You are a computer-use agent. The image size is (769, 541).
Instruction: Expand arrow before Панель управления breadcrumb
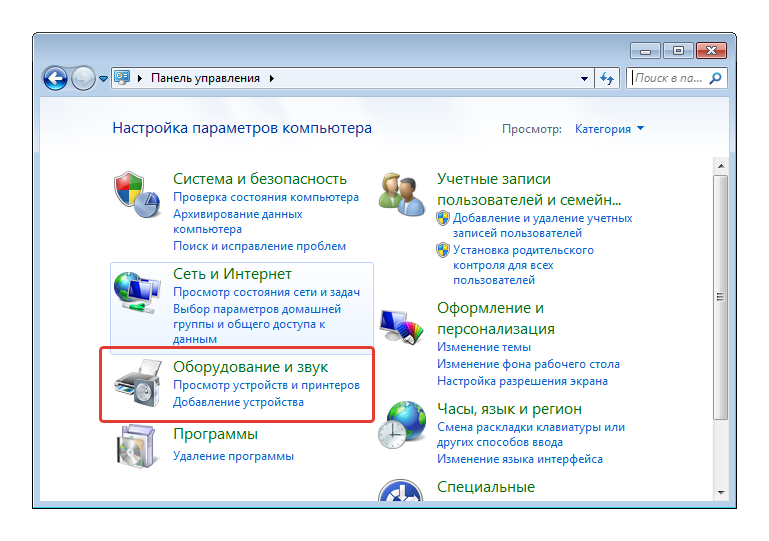coord(140,78)
